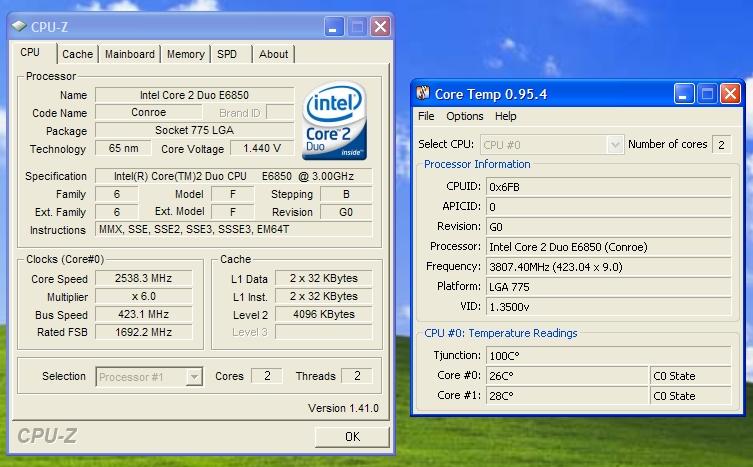Click the Core Temp title bar icon

[423, 93]
